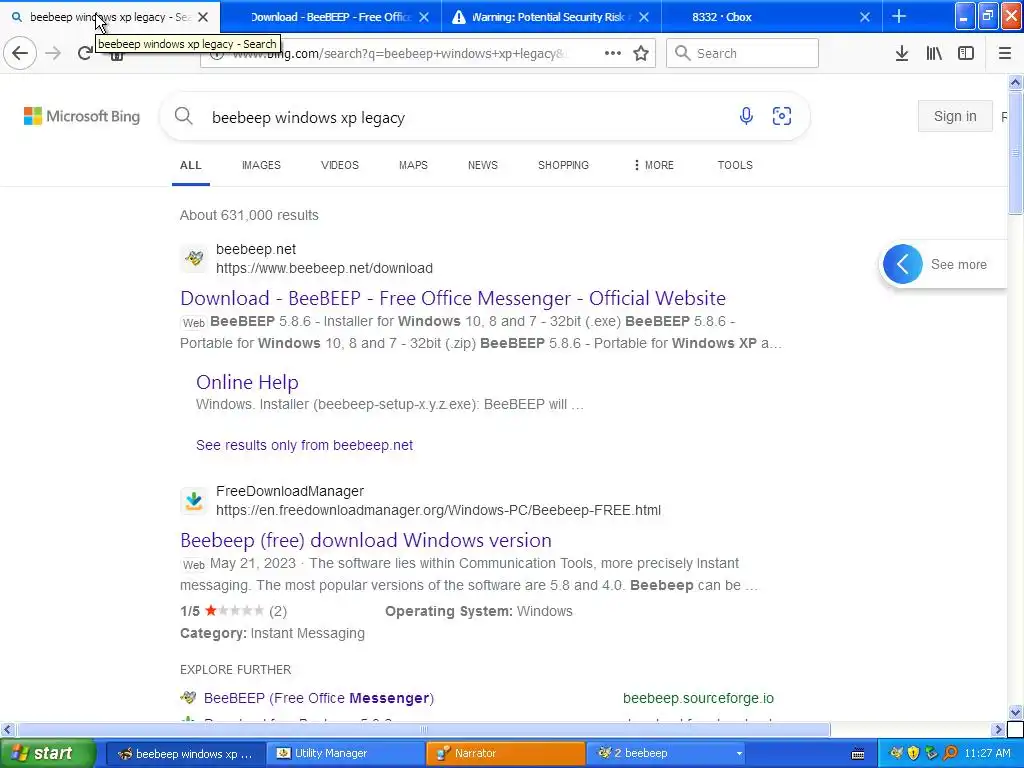Open Beebeep (free) download Windows version result
Viewport: 1024px width, 768px height.
[x=366, y=541]
